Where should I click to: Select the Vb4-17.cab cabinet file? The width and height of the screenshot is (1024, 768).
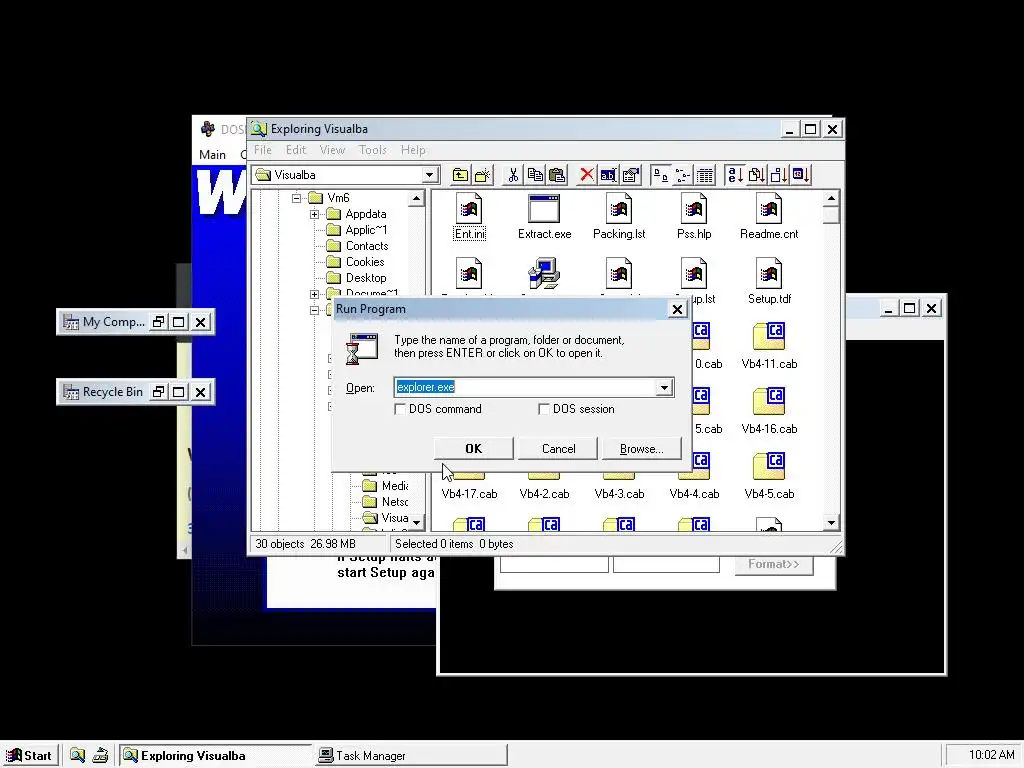pyautogui.click(x=469, y=494)
